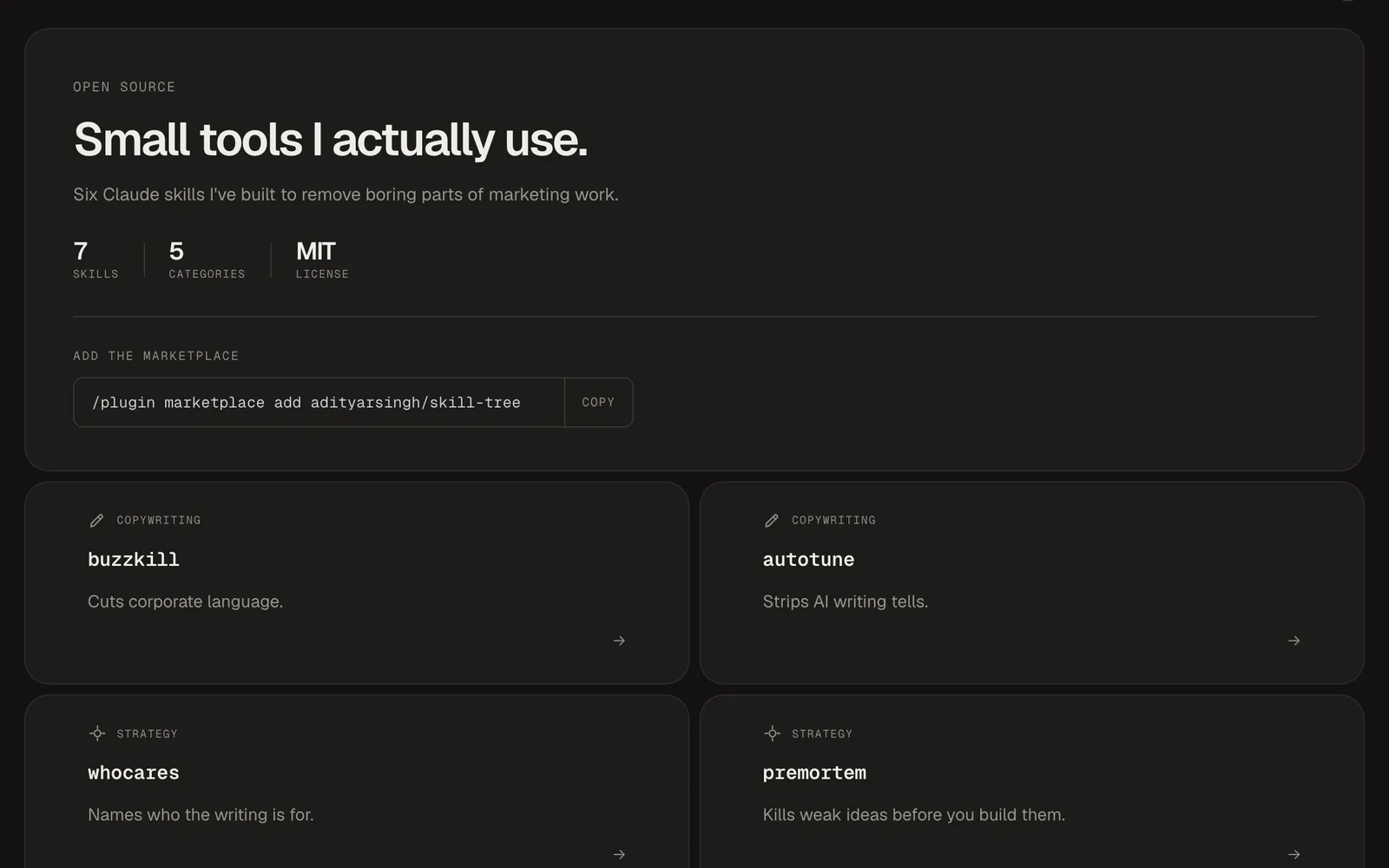Open autotune via its arrow icon

pos(1294,641)
